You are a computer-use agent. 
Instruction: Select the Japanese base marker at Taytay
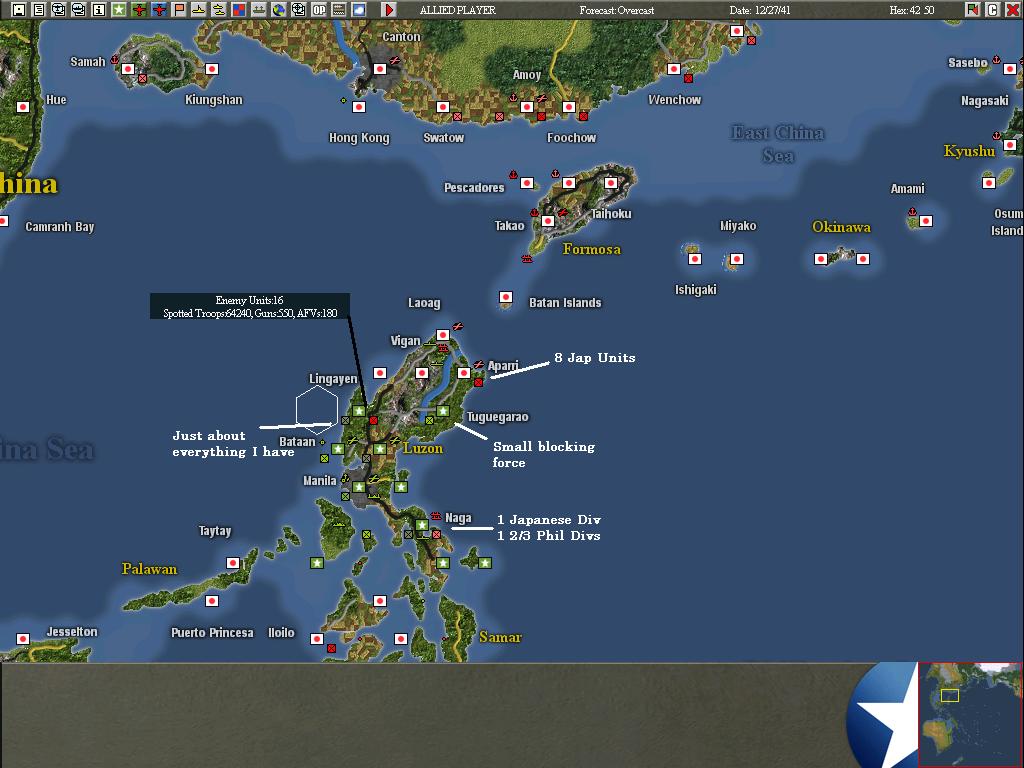[232, 563]
